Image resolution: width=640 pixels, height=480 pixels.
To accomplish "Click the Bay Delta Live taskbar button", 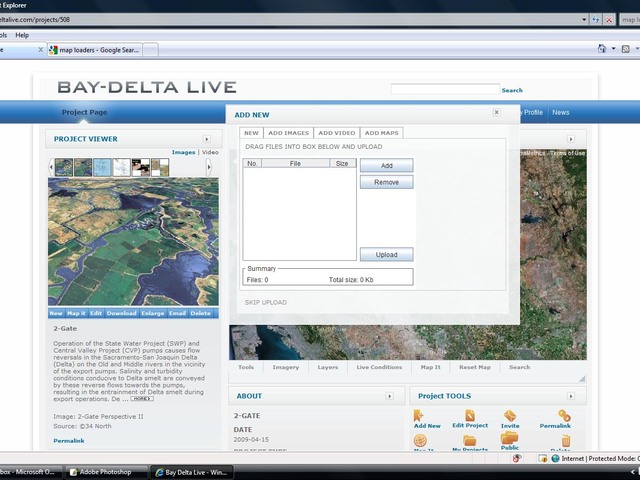I will [x=192, y=472].
